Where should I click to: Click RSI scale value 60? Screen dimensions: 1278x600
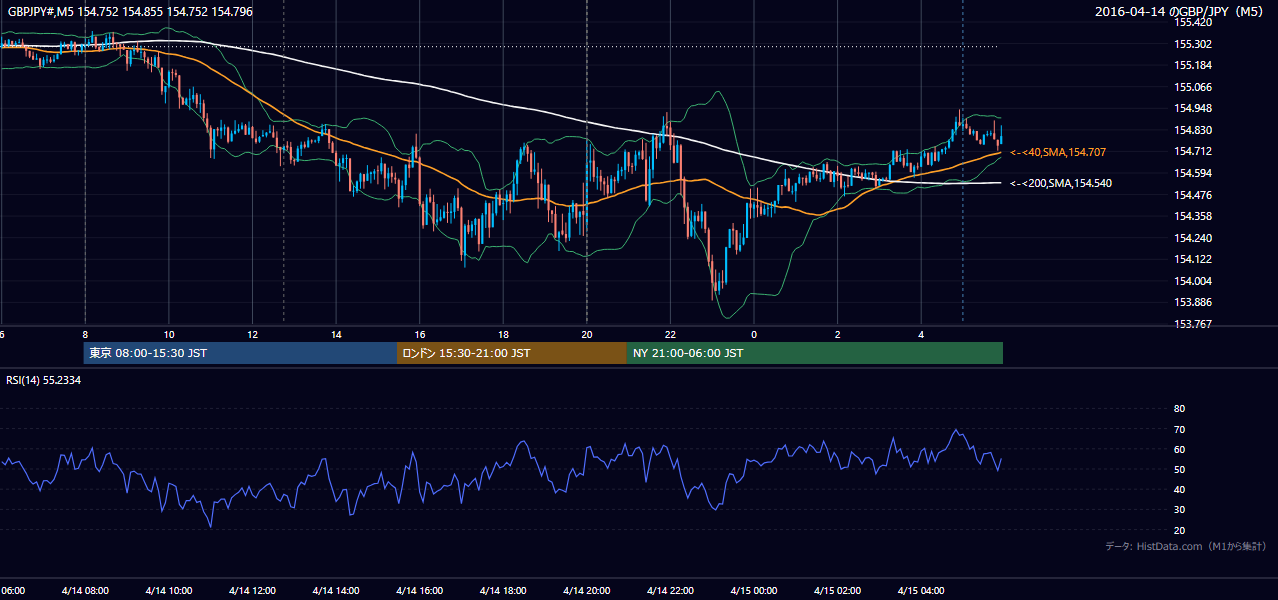pyautogui.click(x=1179, y=449)
